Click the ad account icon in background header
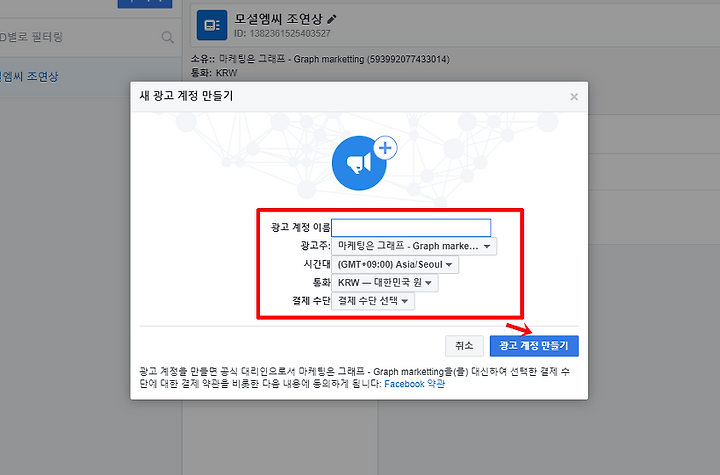Viewport: 720px width, 475px height. point(212,25)
